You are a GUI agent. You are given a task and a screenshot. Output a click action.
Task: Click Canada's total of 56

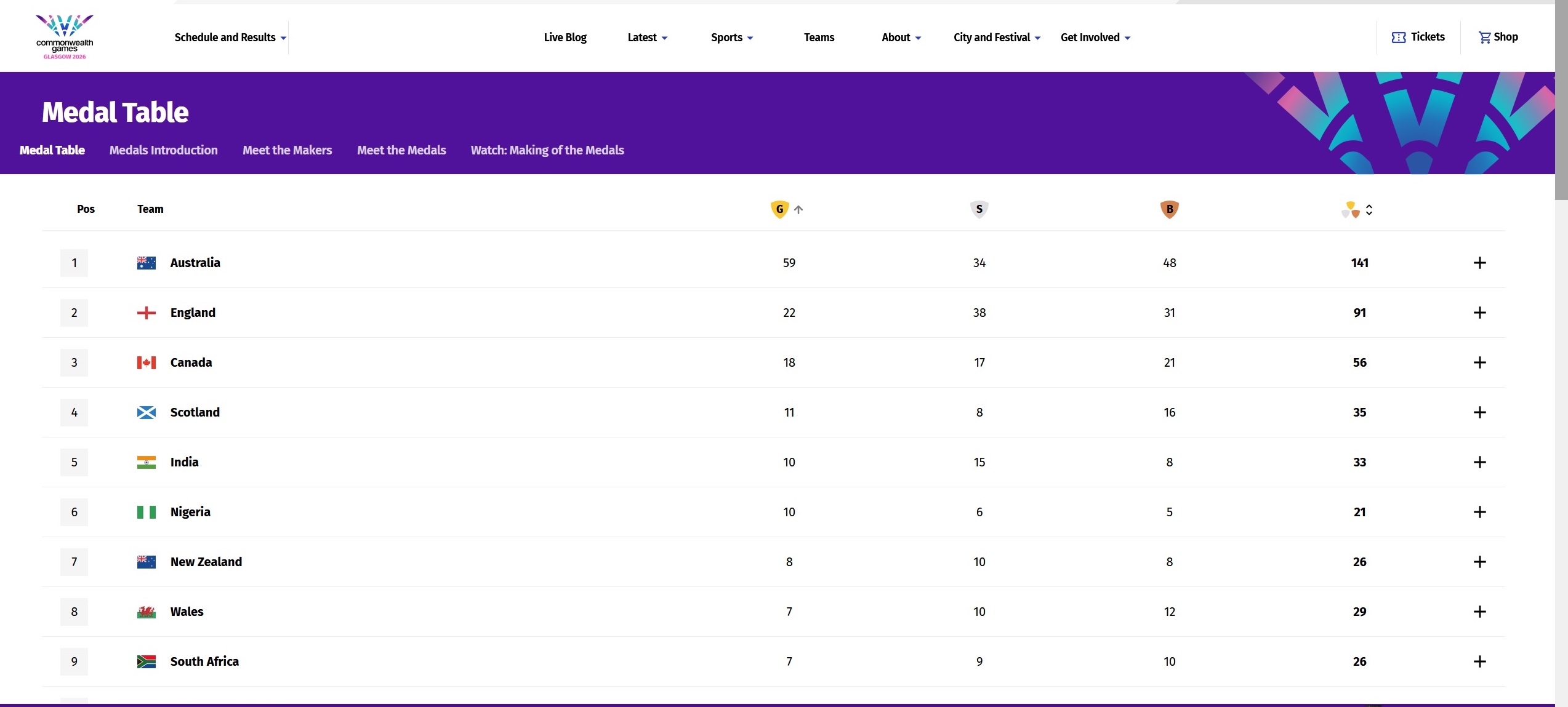pyautogui.click(x=1359, y=362)
